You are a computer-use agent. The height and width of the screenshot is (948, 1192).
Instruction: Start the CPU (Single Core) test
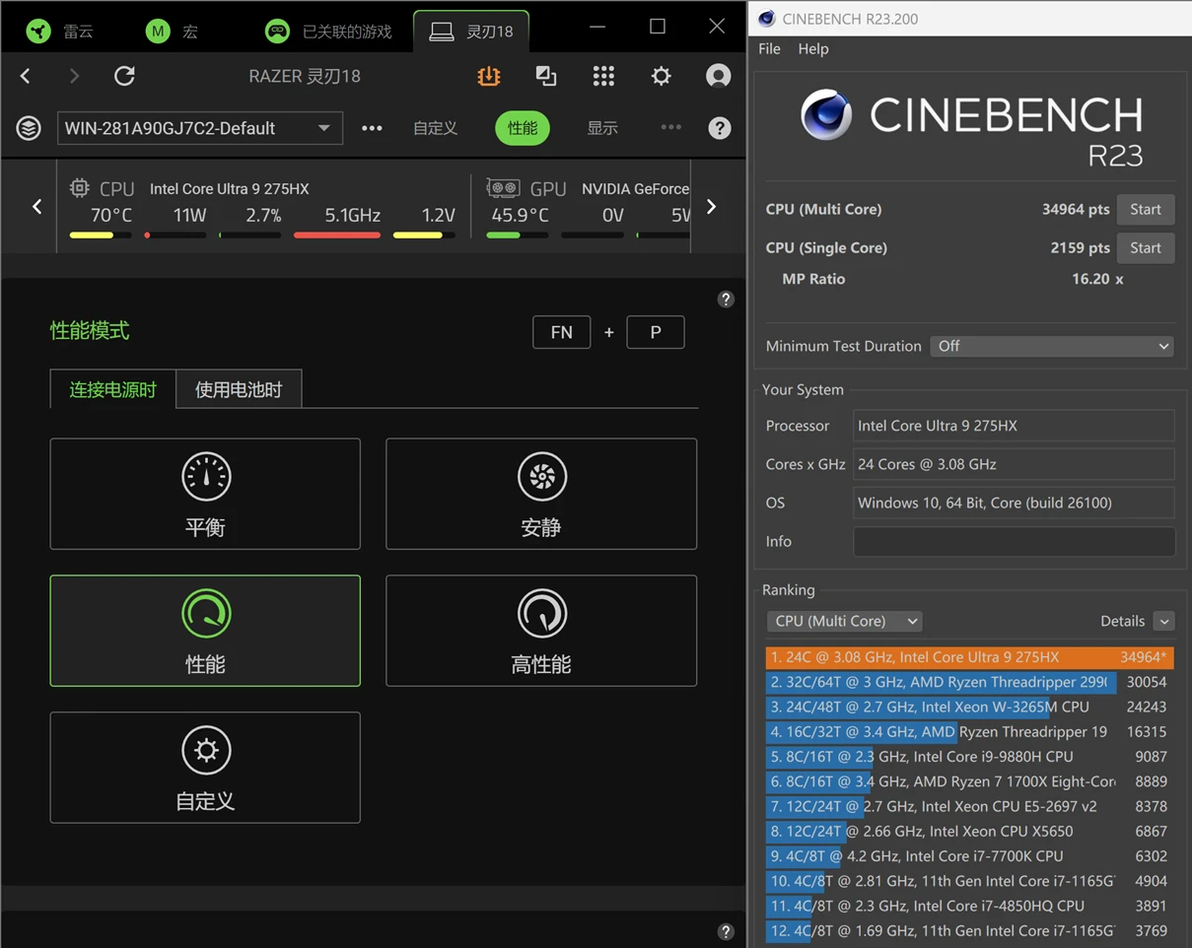pyautogui.click(x=1145, y=248)
